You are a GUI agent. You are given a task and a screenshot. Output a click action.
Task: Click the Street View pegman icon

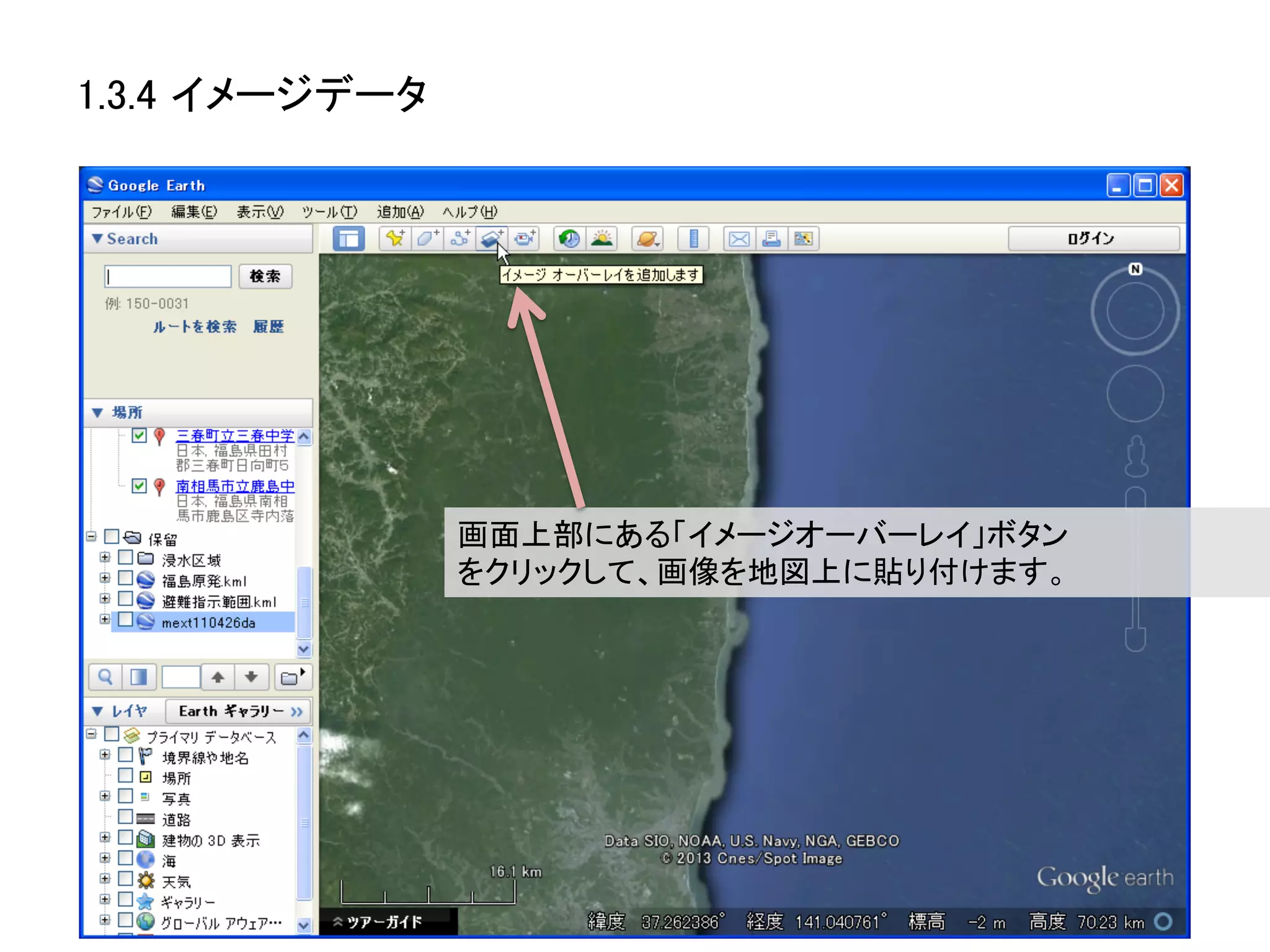tap(1135, 456)
